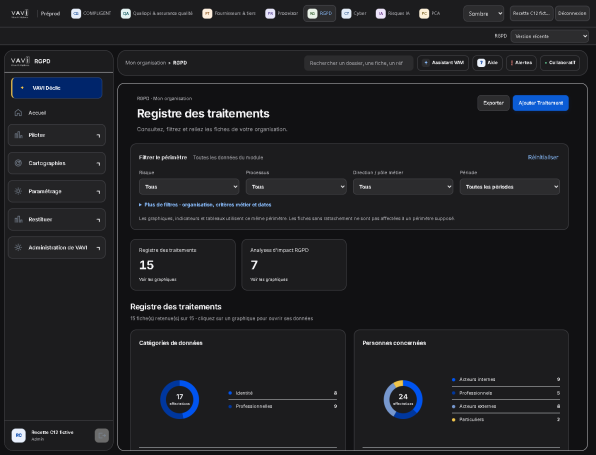Open the COMPLIGENT module icon

pos(76,14)
